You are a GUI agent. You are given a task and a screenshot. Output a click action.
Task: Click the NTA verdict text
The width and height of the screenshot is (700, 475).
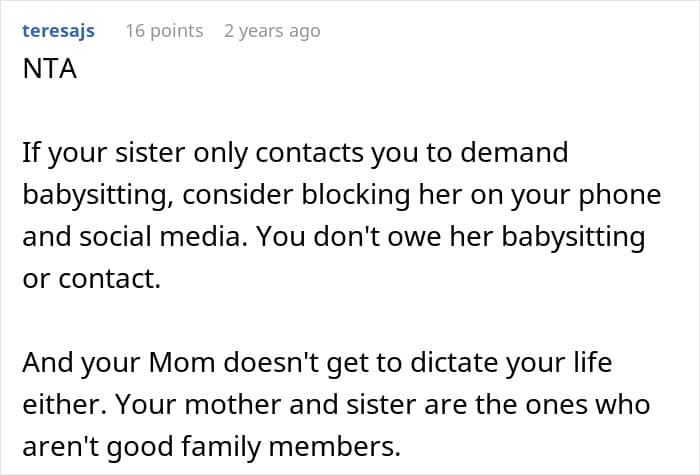tap(50, 69)
